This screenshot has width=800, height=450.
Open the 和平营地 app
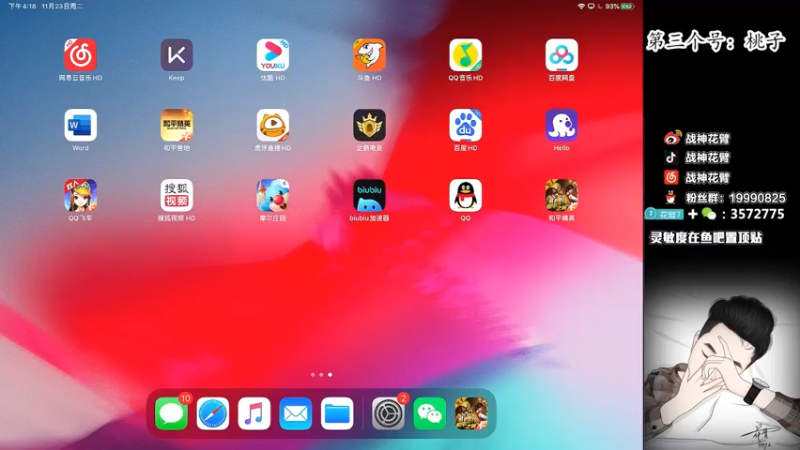click(177, 125)
